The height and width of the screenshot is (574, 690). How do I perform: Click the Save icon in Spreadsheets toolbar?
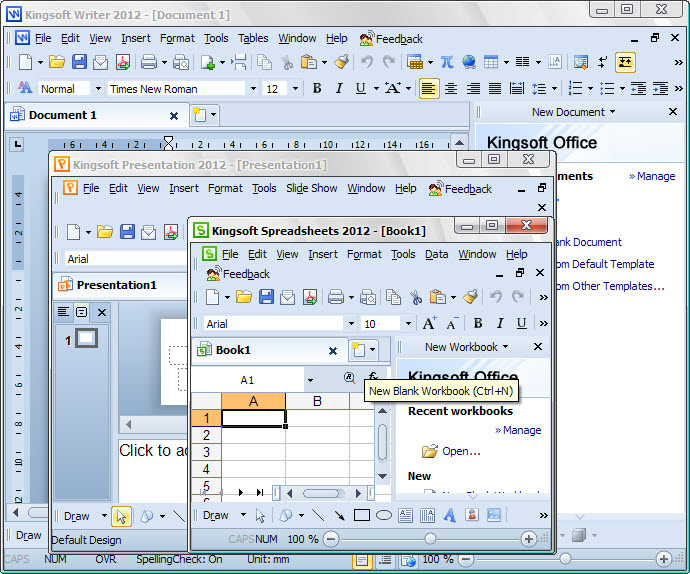(x=266, y=297)
